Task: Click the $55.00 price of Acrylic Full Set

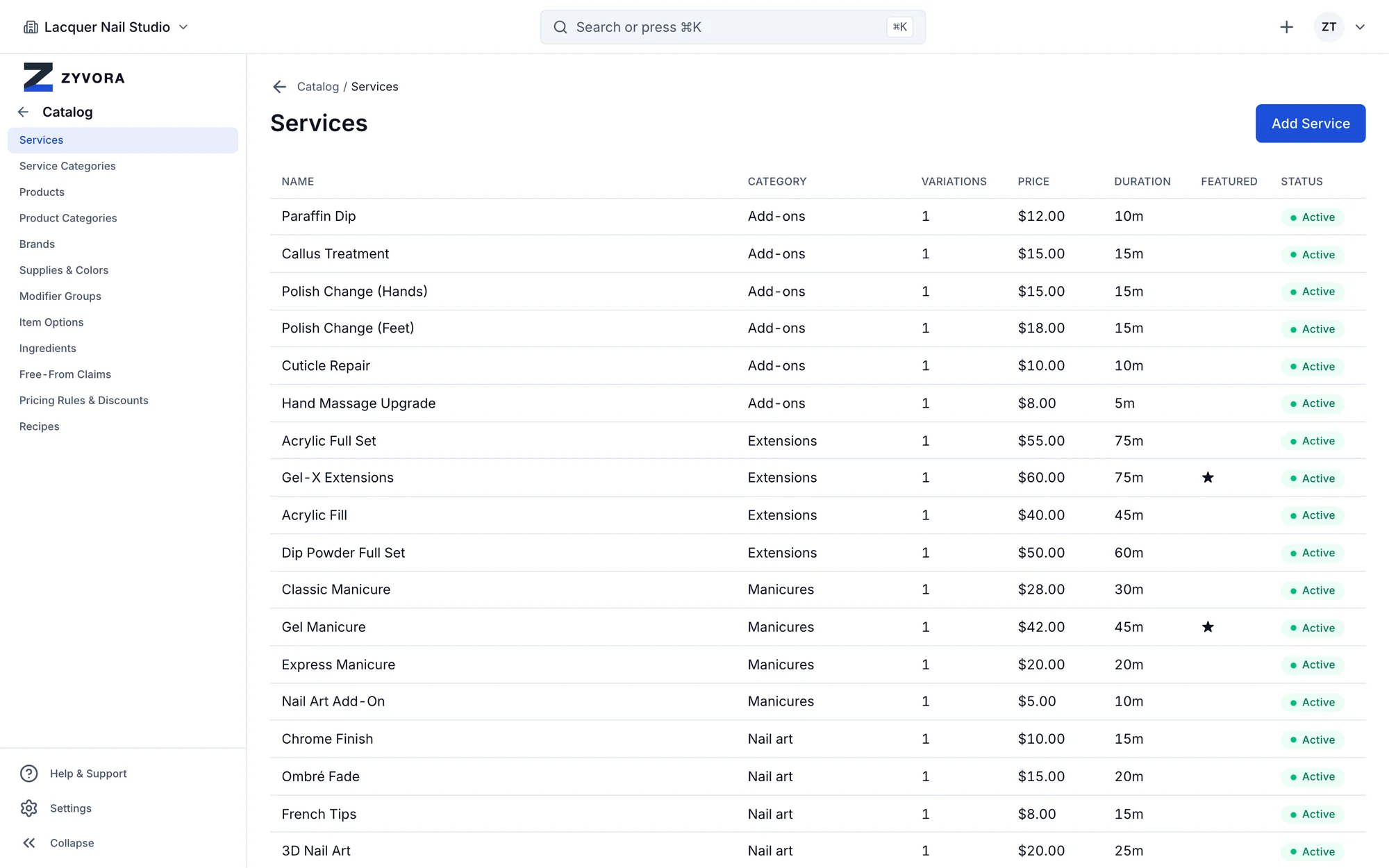Action: pos(1041,441)
